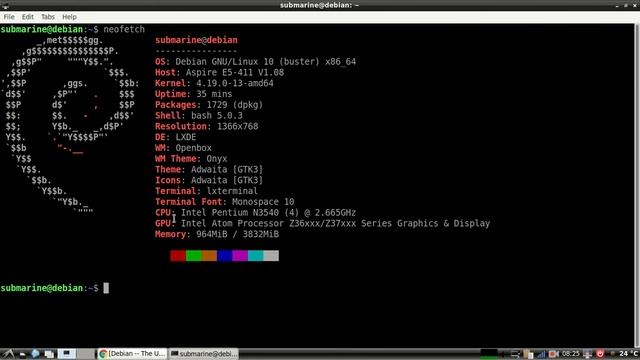Click the 08:25 panel clock
This screenshot has width=640, height=360.
coord(571,353)
